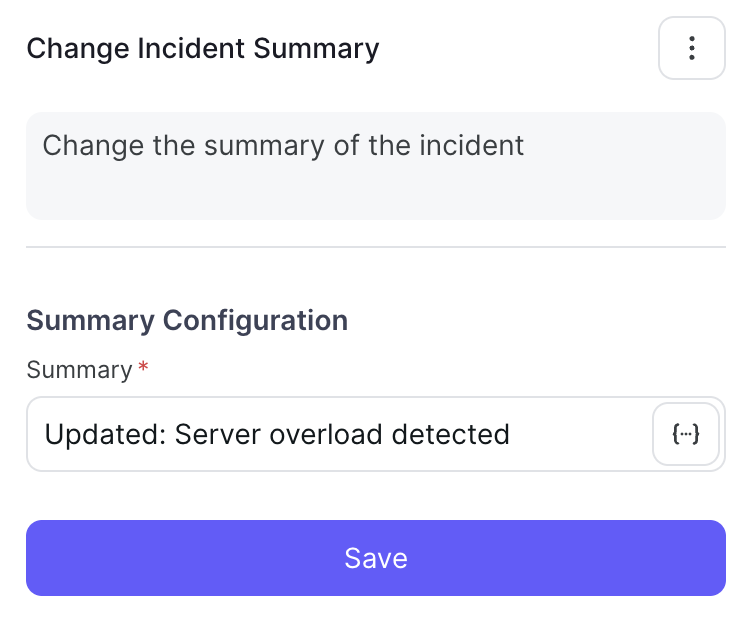Open the three-dot more options menu
The width and height of the screenshot is (754, 618).
pyautogui.click(x=691, y=48)
